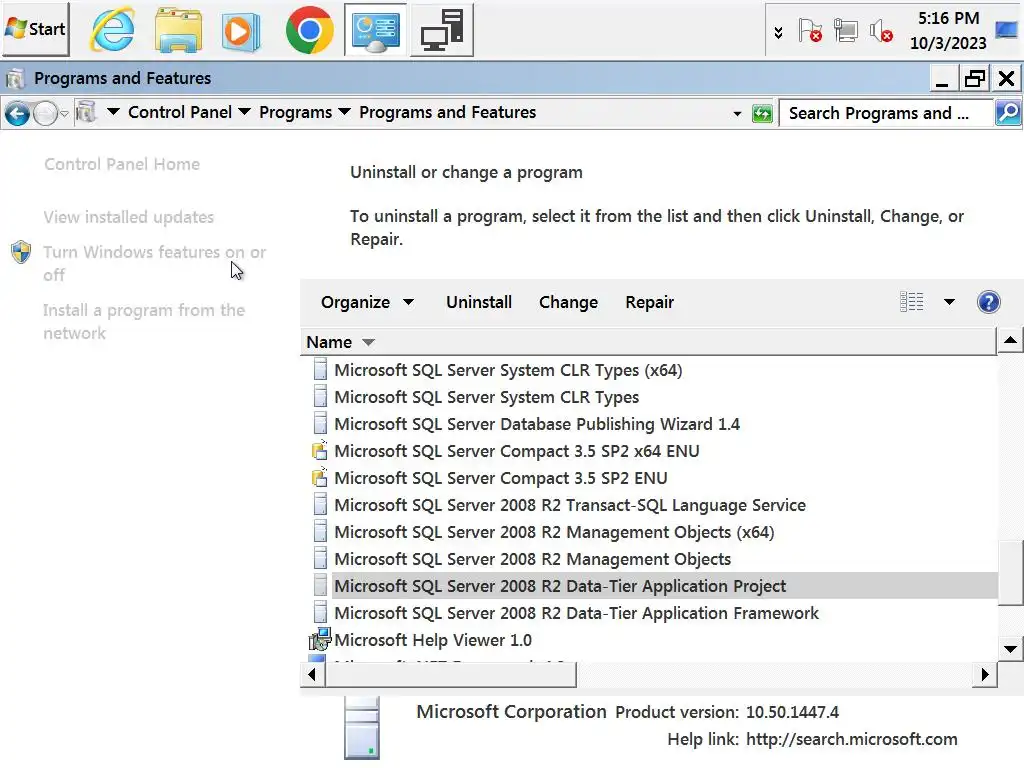Click the Show Desktop icon beside the clock
Image resolution: width=1024 pixels, height=768 pixels.
[x=1006, y=30]
